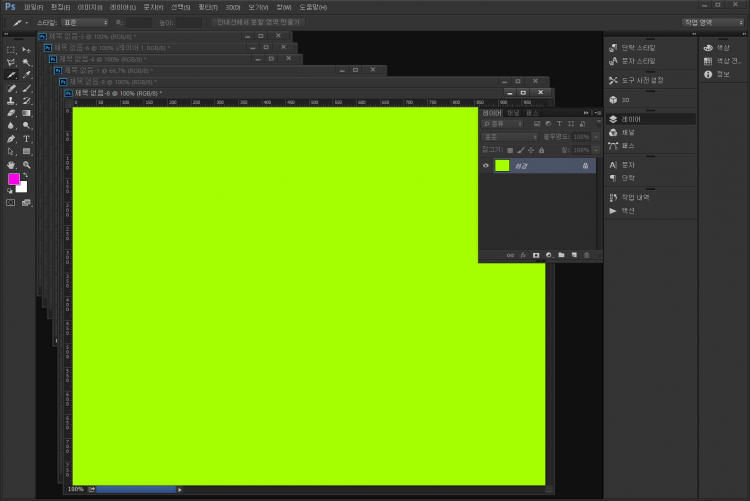The width and height of the screenshot is (750, 501).
Task: Select the Horizontal Type tool
Action: tap(27, 139)
